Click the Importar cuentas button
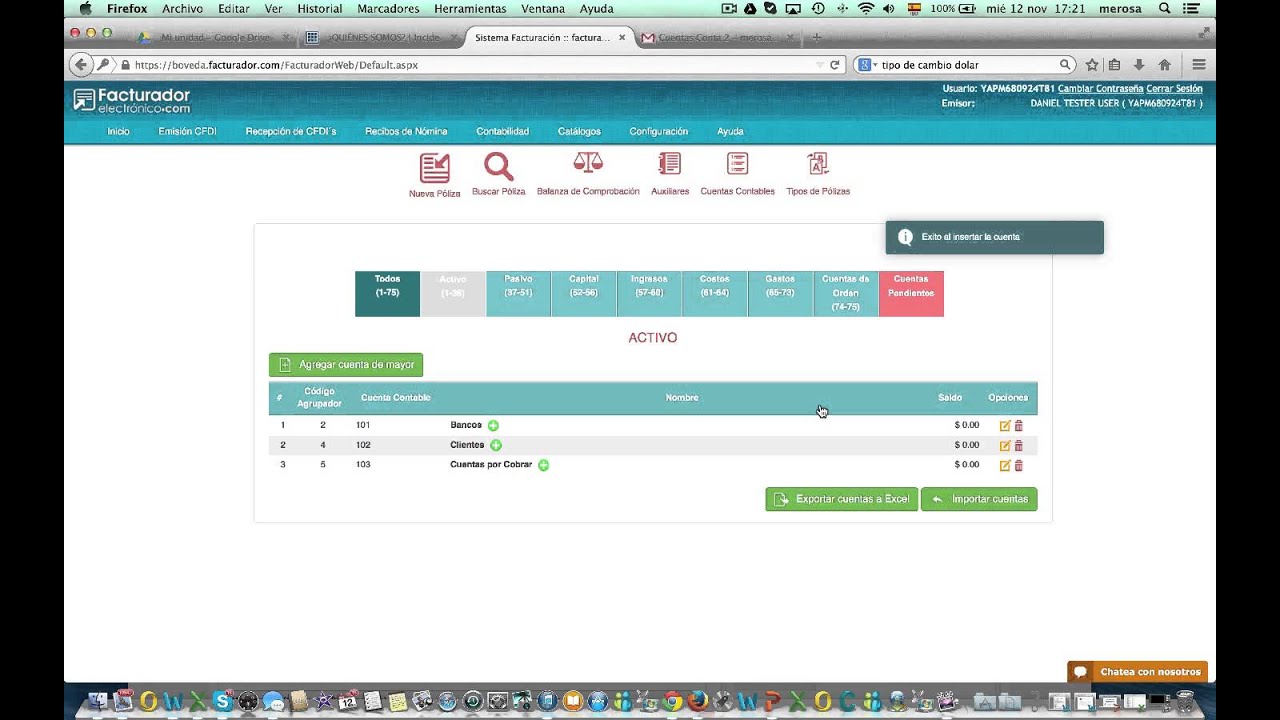 point(979,499)
